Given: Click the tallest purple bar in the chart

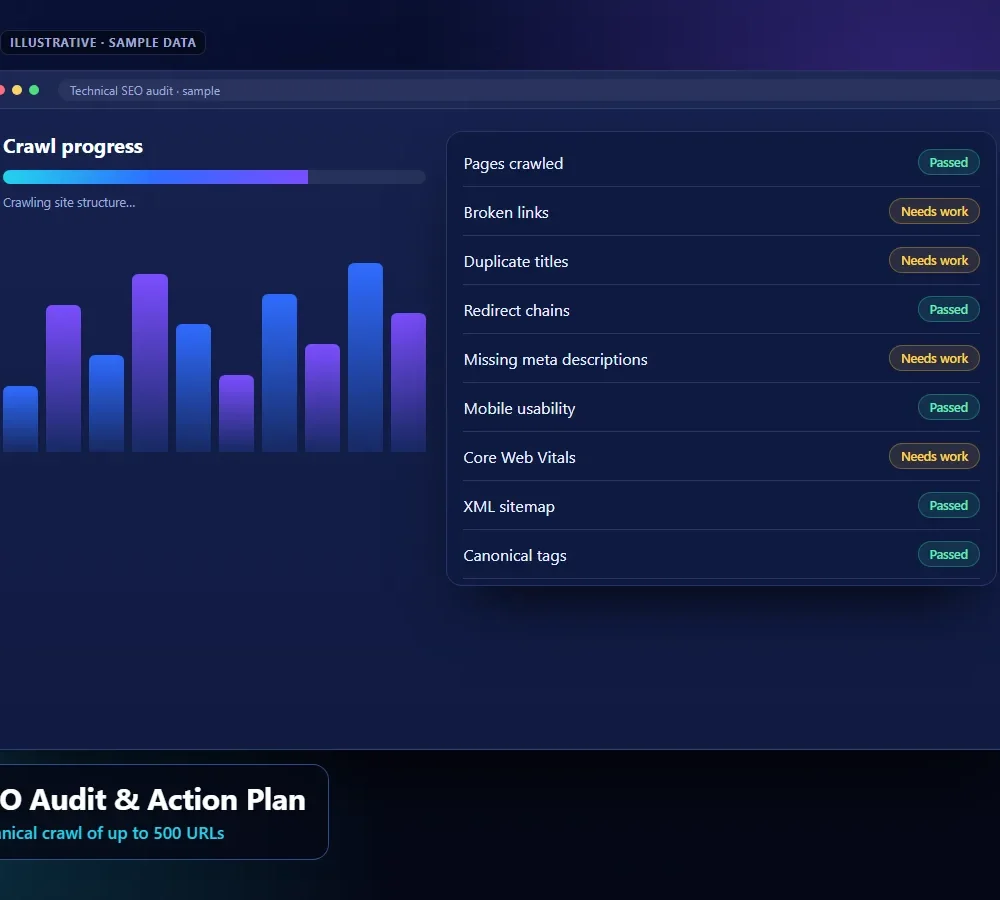Looking at the screenshot, I should click(x=150, y=363).
